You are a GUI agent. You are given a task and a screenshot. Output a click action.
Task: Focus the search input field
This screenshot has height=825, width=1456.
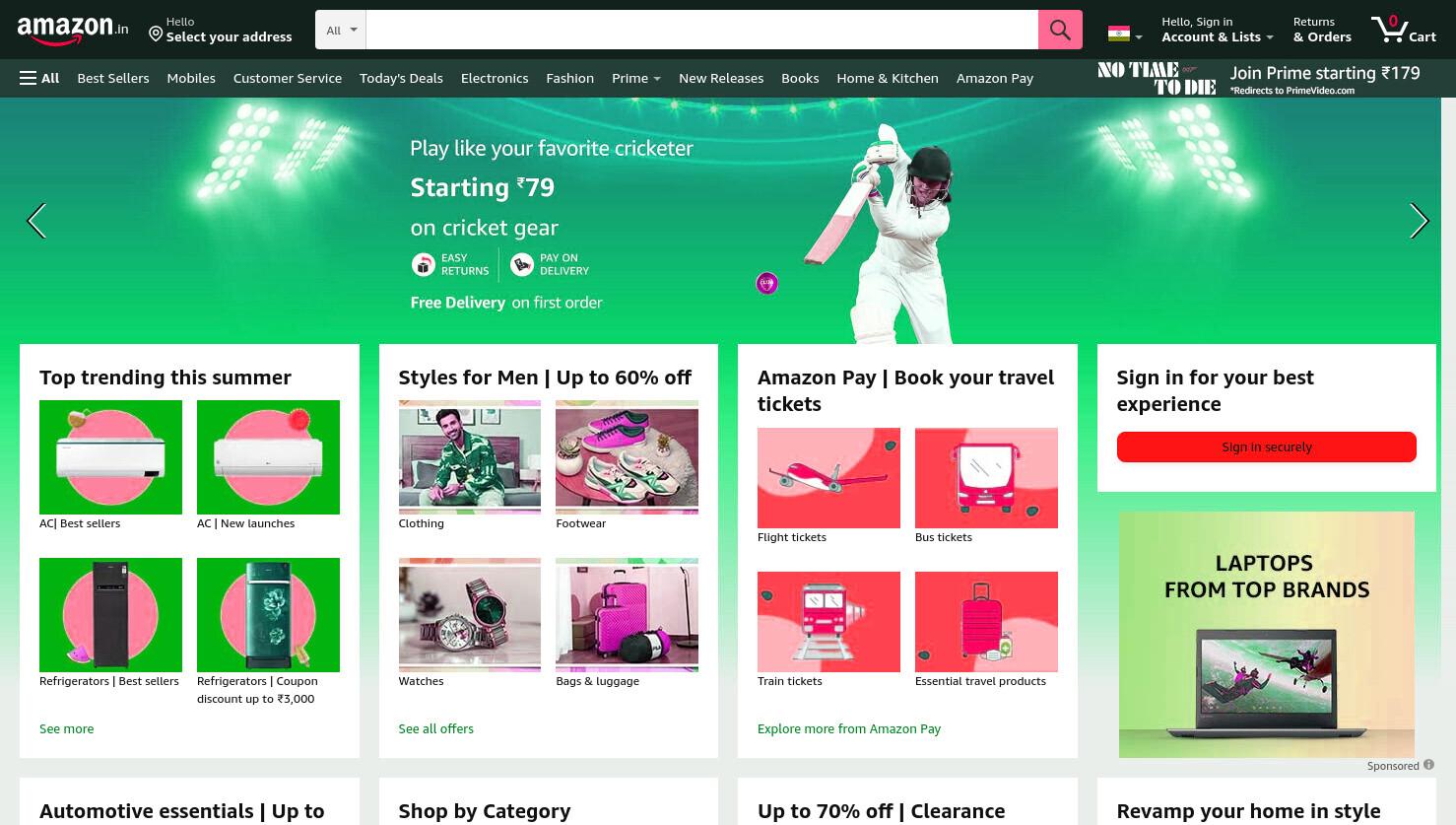[x=701, y=30]
